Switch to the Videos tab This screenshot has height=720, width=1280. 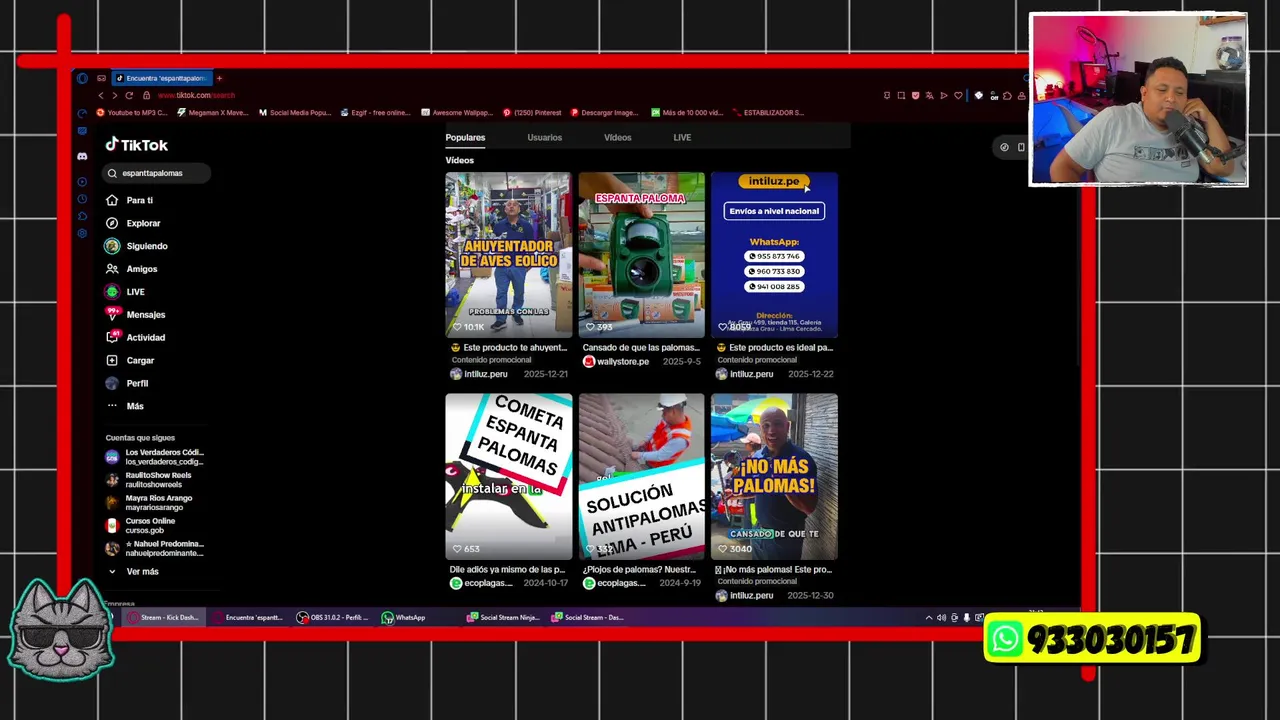(618, 137)
